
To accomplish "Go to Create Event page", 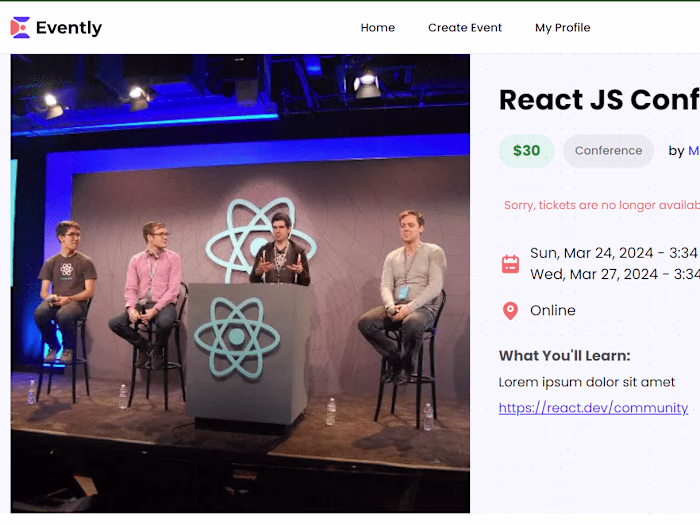I will [465, 28].
